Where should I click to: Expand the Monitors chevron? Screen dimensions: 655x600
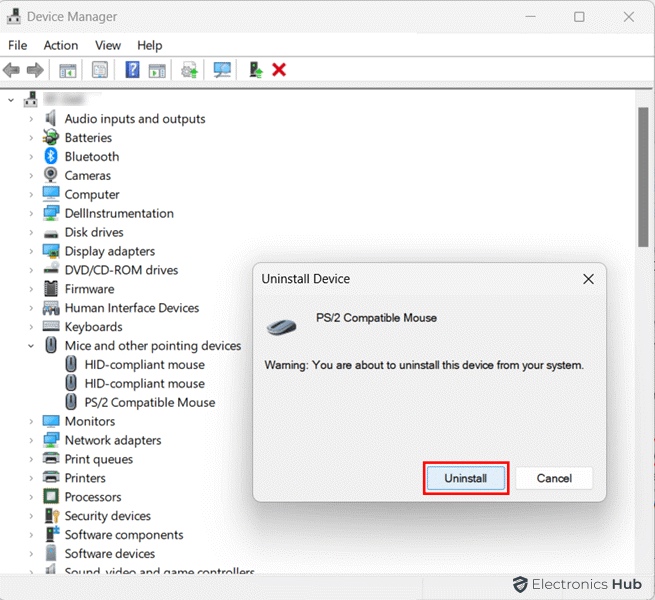31,422
